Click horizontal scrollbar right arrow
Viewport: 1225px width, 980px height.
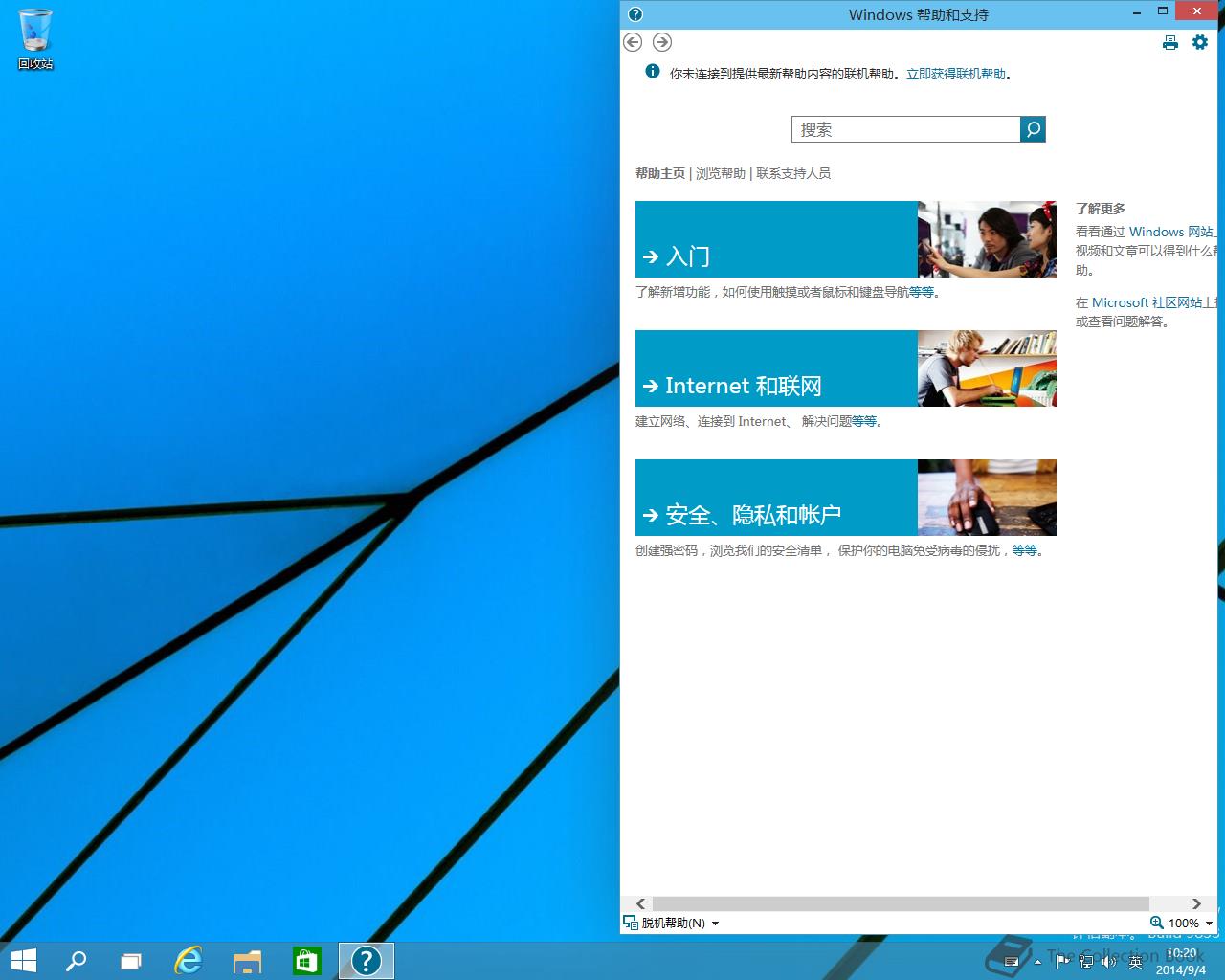1196,904
